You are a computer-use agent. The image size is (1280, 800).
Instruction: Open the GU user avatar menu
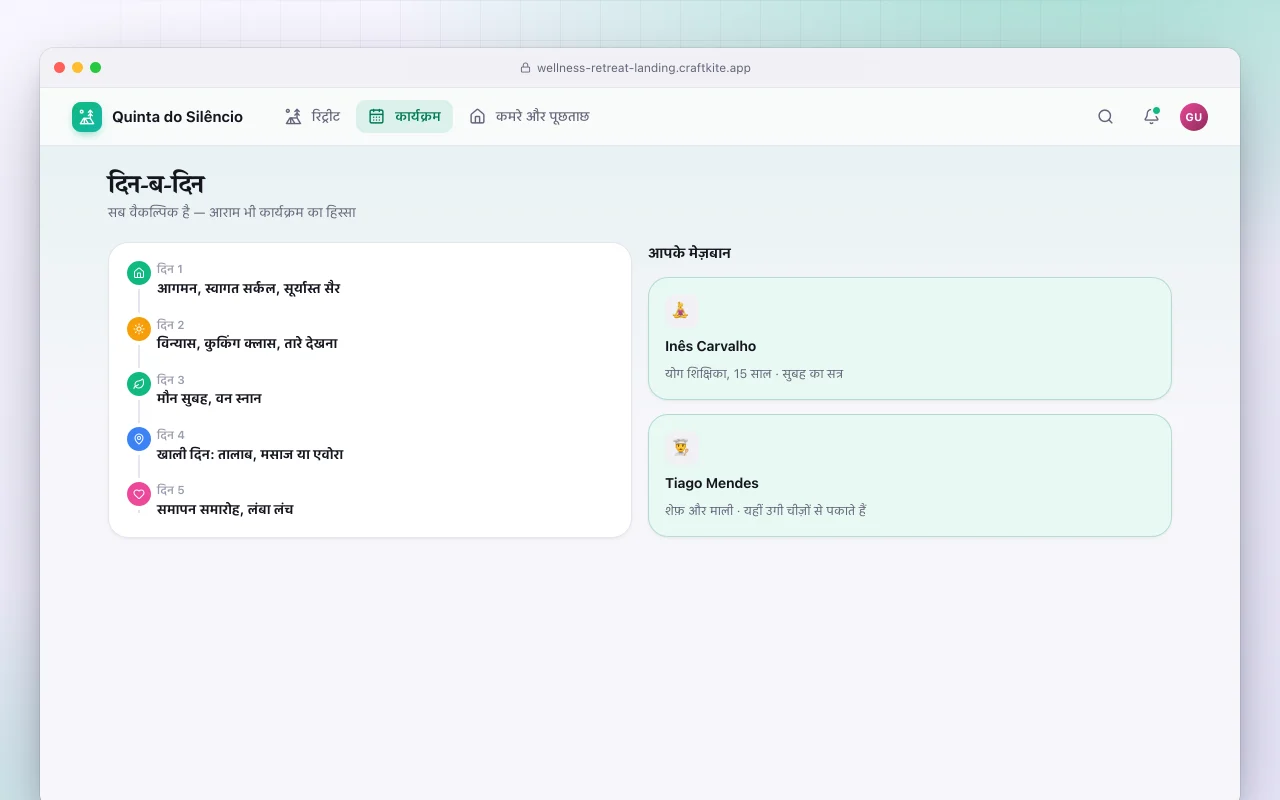click(1194, 117)
